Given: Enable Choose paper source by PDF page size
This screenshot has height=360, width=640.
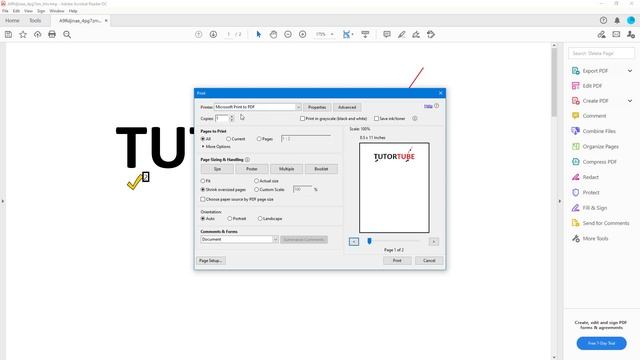Looking at the screenshot, I should click(x=203, y=200).
